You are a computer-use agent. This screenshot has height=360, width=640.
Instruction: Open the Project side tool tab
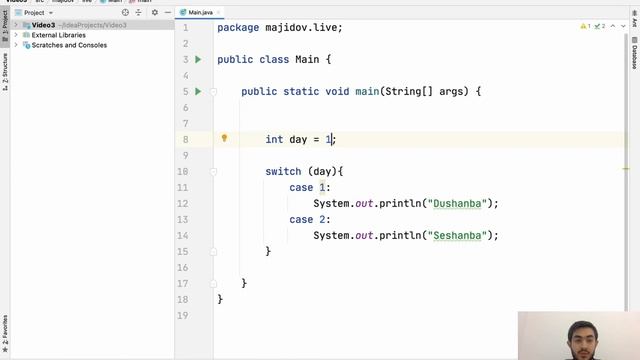point(5,27)
